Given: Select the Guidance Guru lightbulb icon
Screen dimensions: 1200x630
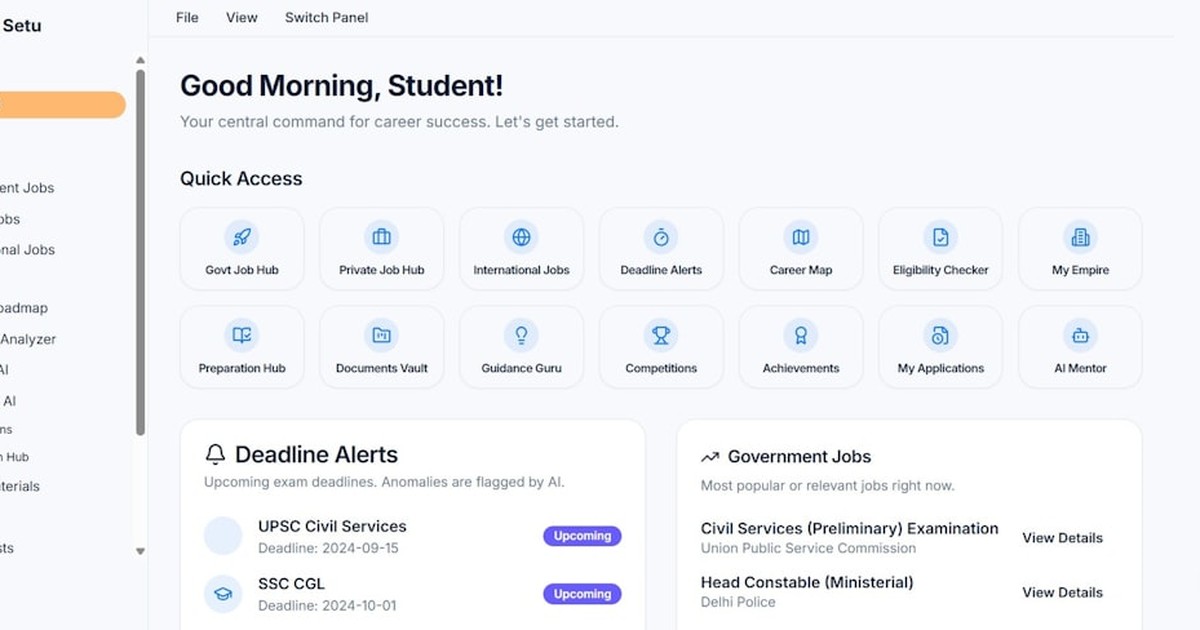Looking at the screenshot, I should point(521,335).
